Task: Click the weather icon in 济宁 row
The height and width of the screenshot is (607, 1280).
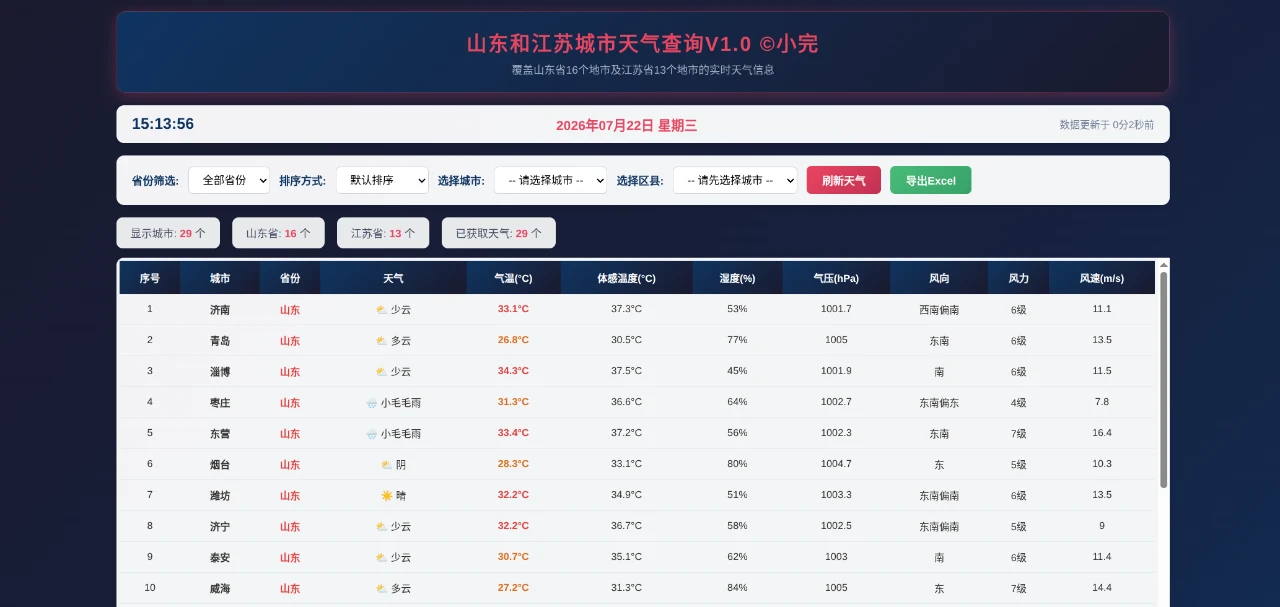Action: 381,527
